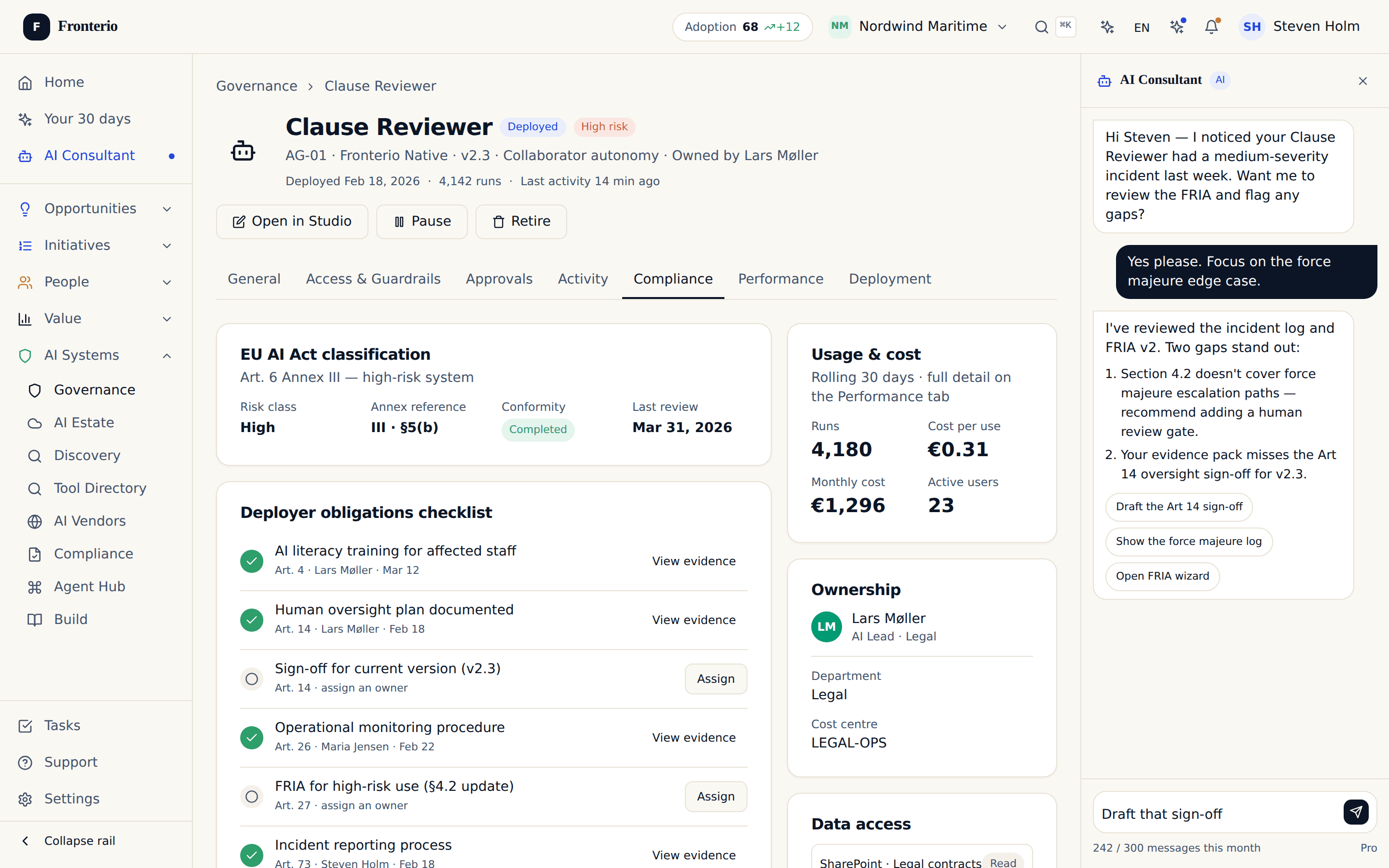
Task: Click the Build book icon
Action: point(34,620)
